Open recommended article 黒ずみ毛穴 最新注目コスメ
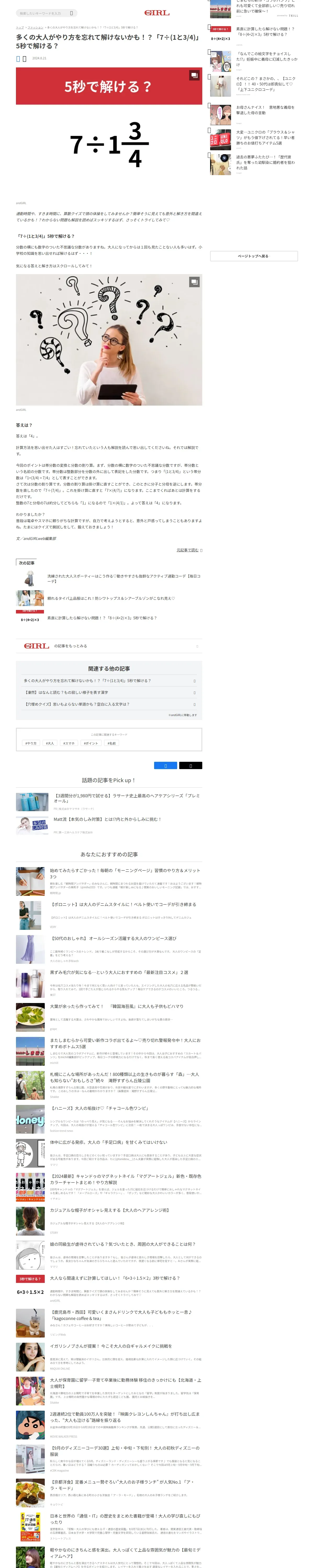 pyautogui.click(x=119, y=972)
